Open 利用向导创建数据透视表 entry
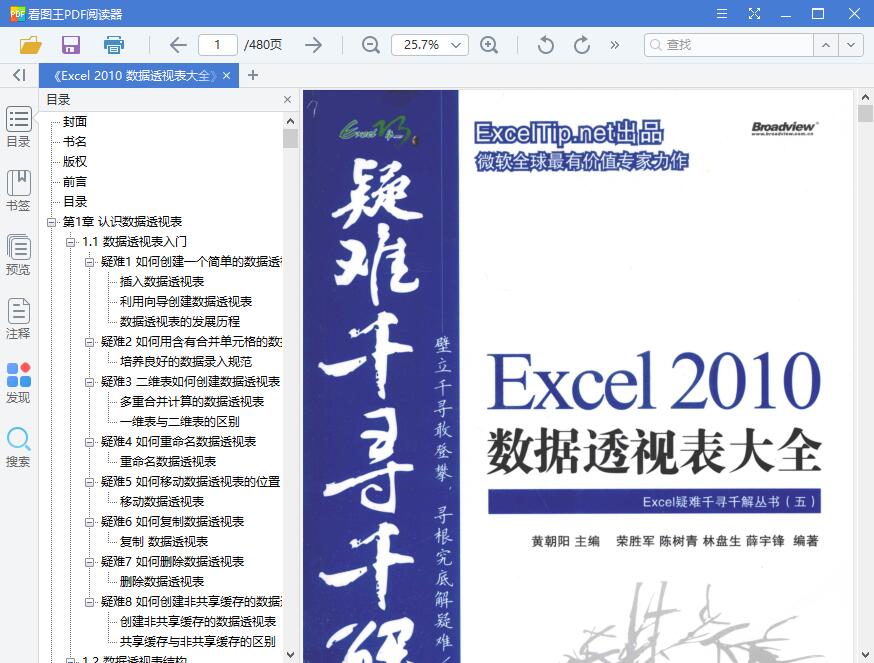Viewport: 874px width, 663px height. coord(186,302)
